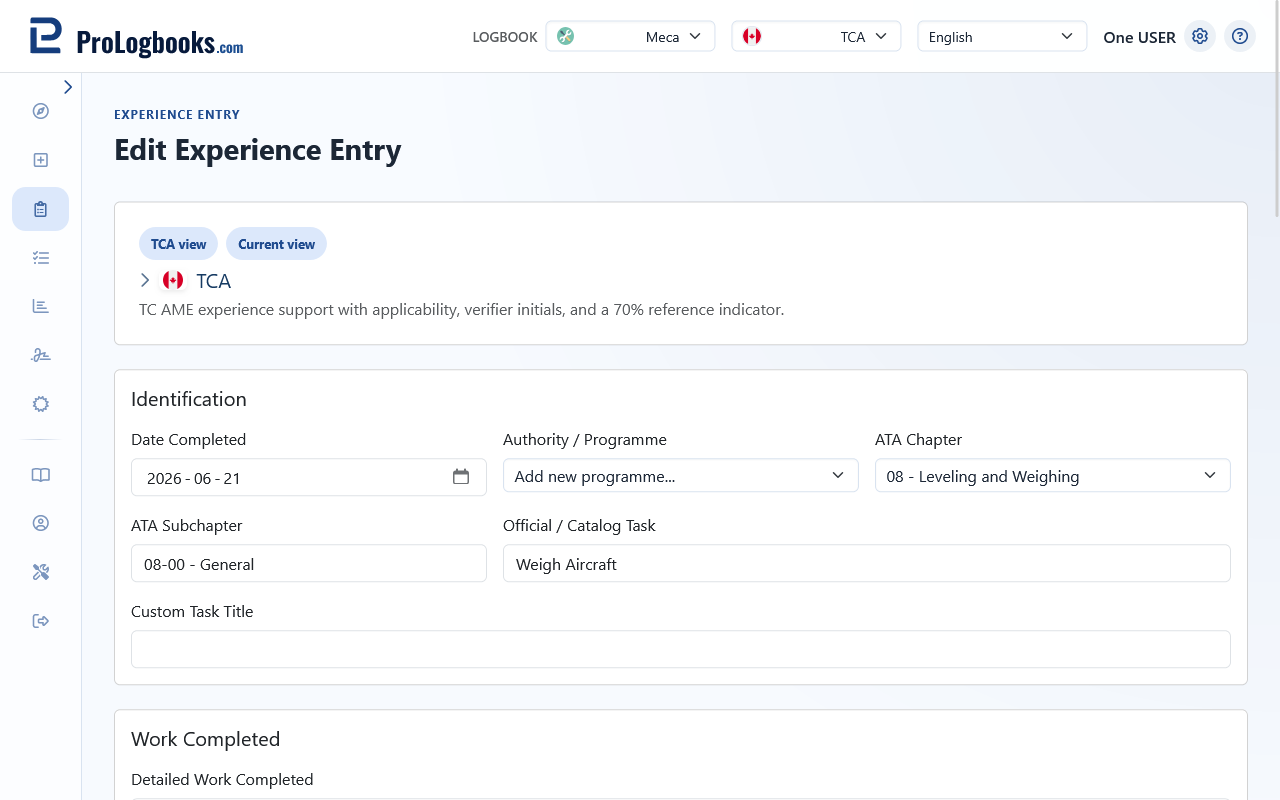Screen dimensions: 1280x800
Task: Click the One USER name
Action: [x=1139, y=37]
